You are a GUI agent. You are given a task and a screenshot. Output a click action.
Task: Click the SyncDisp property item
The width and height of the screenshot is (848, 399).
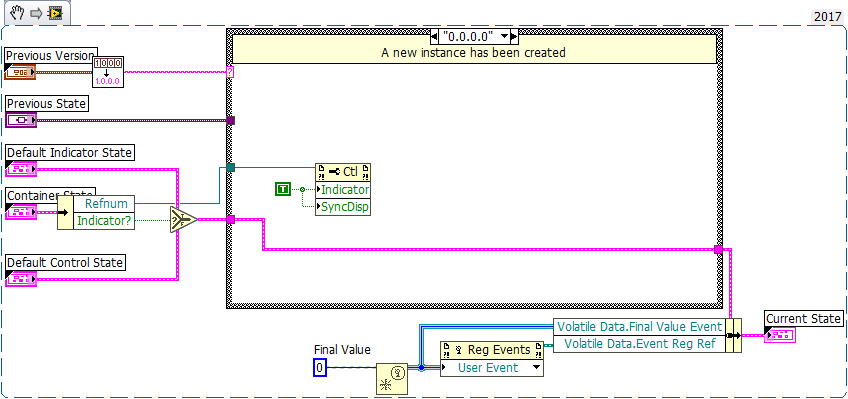coord(343,207)
